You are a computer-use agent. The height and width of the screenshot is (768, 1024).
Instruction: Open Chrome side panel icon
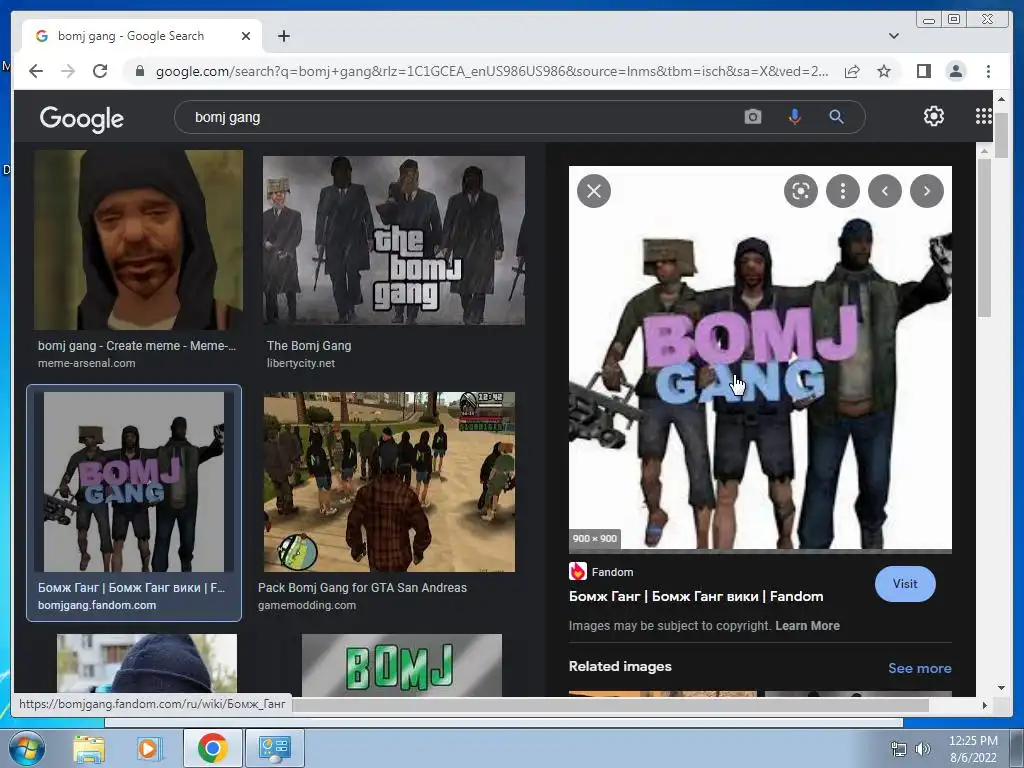[x=923, y=71]
